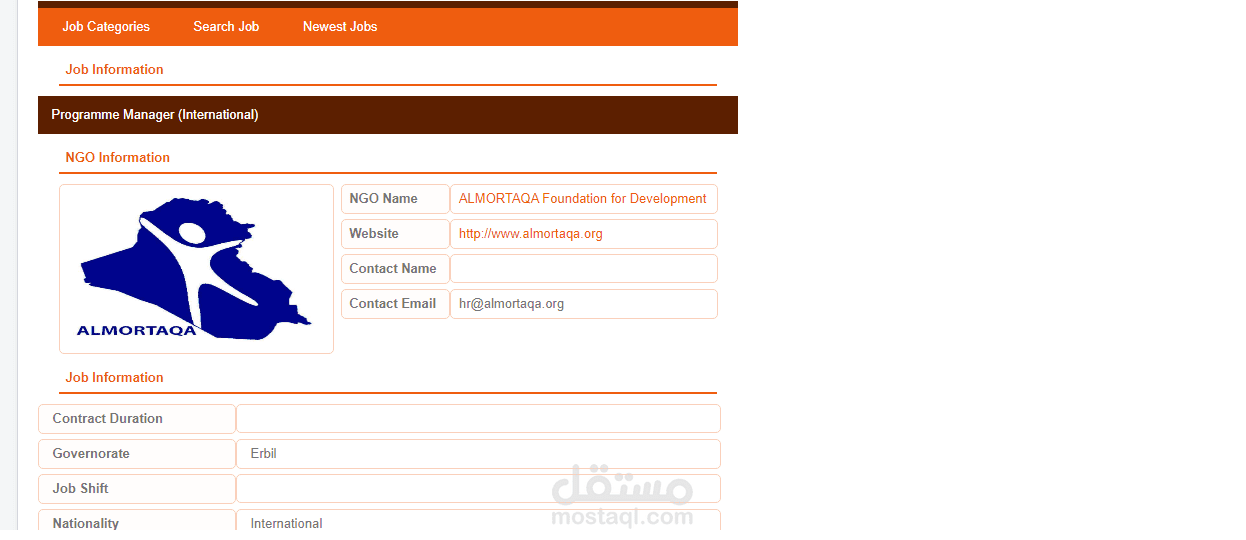Click the empty Contact Name value field
1246x540 pixels.
click(584, 269)
